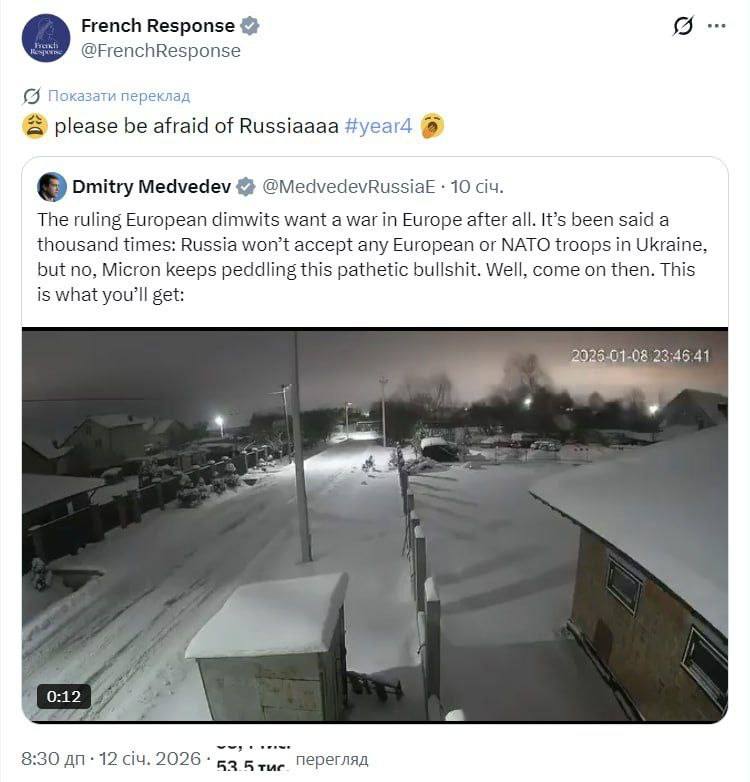Click French Response's verified badge
This screenshot has height=782, width=750.
(x=250, y=26)
